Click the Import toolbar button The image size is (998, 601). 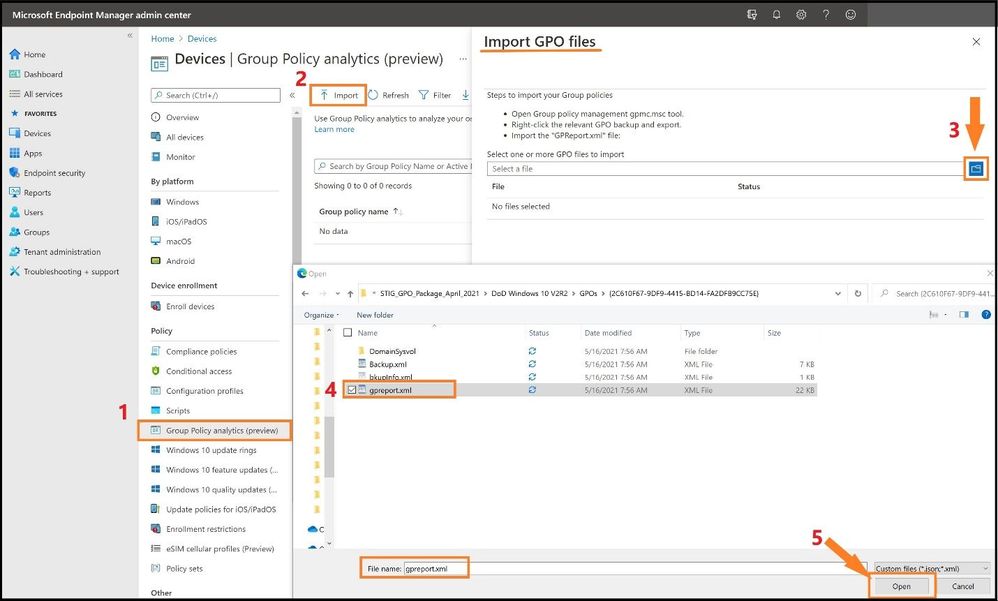pos(339,95)
